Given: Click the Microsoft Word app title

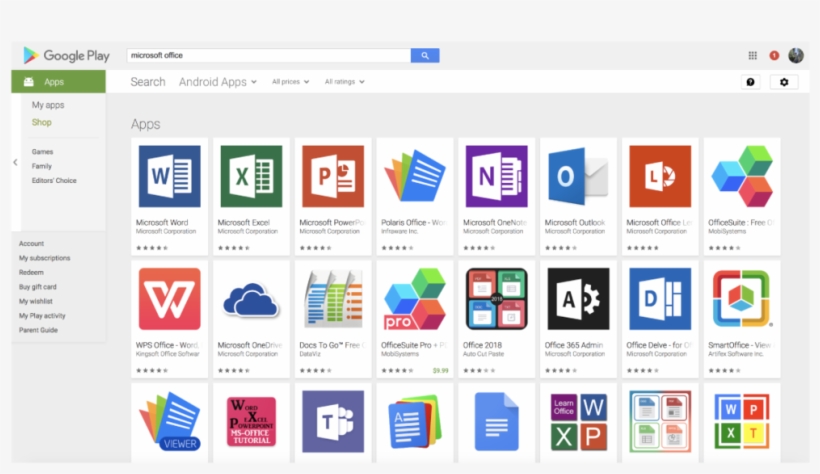Looking at the screenshot, I should 162,222.
